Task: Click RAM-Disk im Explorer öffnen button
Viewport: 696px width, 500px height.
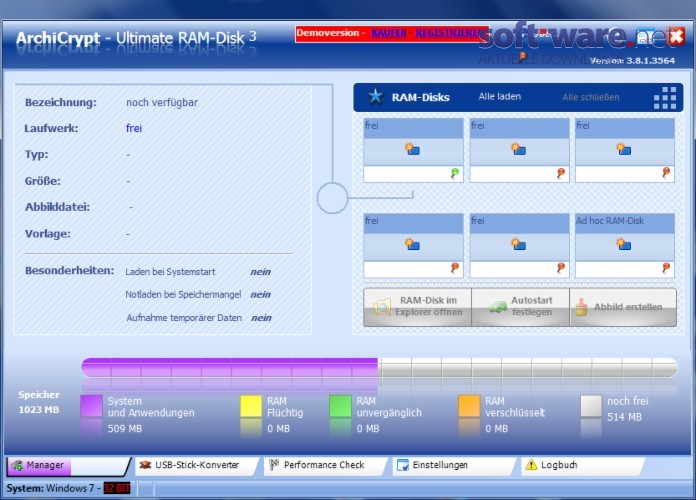Action: [417, 306]
